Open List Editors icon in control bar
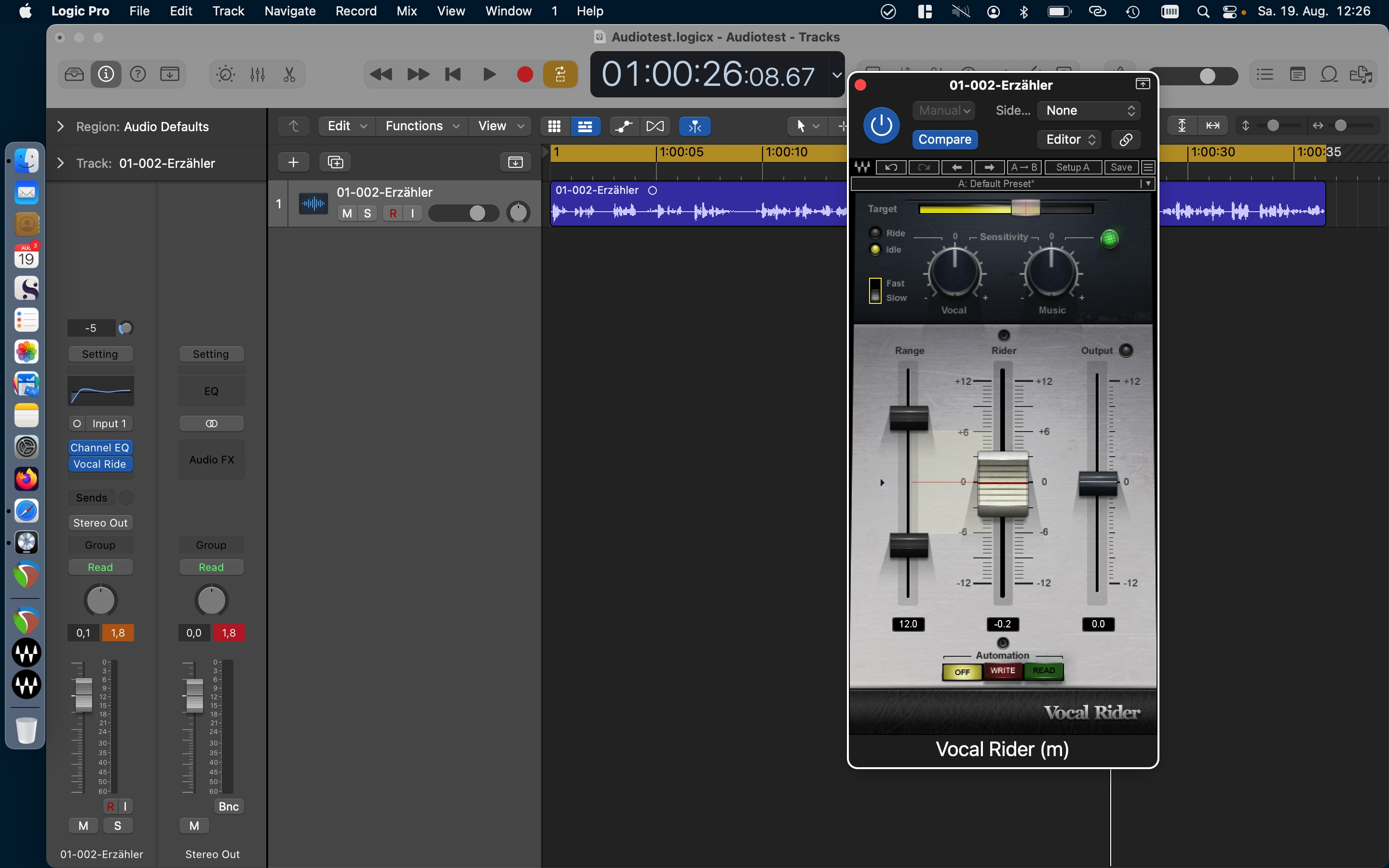This screenshot has width=1389, height=868. (x=1265, y=75)
